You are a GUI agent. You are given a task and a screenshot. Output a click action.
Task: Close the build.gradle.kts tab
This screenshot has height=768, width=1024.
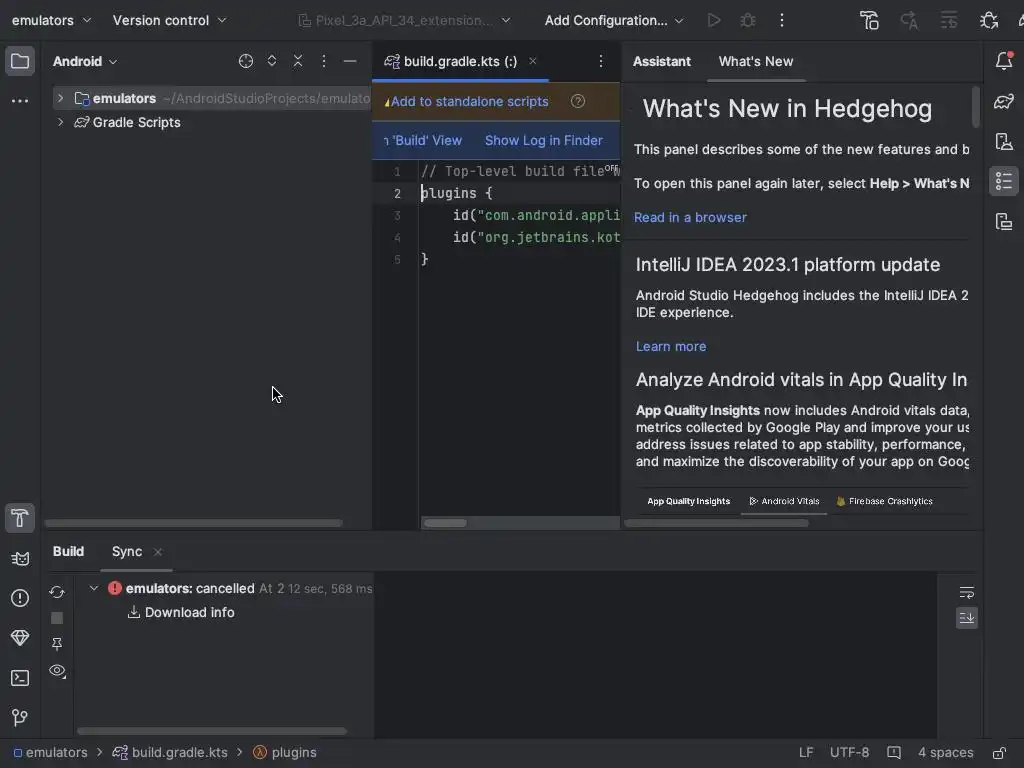(x=533, y=61)
